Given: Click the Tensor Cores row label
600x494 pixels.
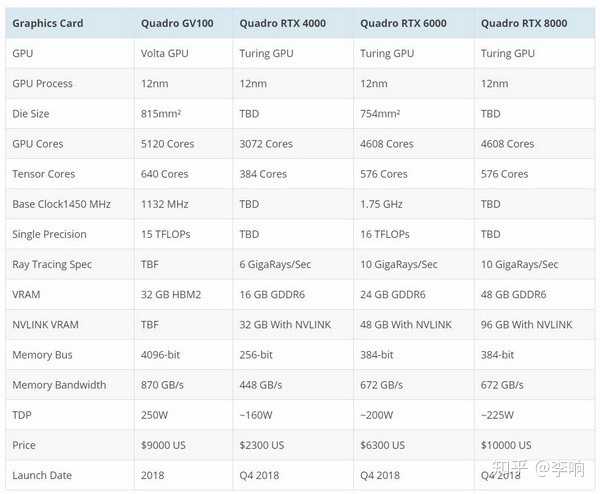Looking at the screenshot, I should 43,174.
